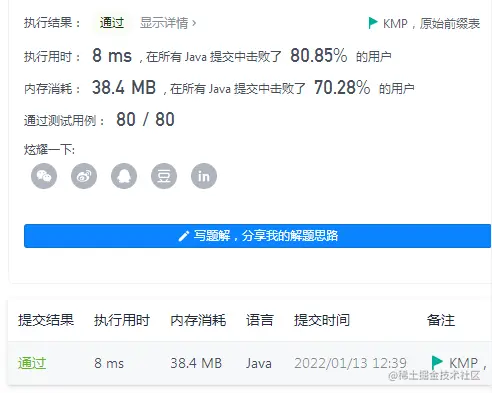
Task: Share result to WeChat
Action: (44, 176)
